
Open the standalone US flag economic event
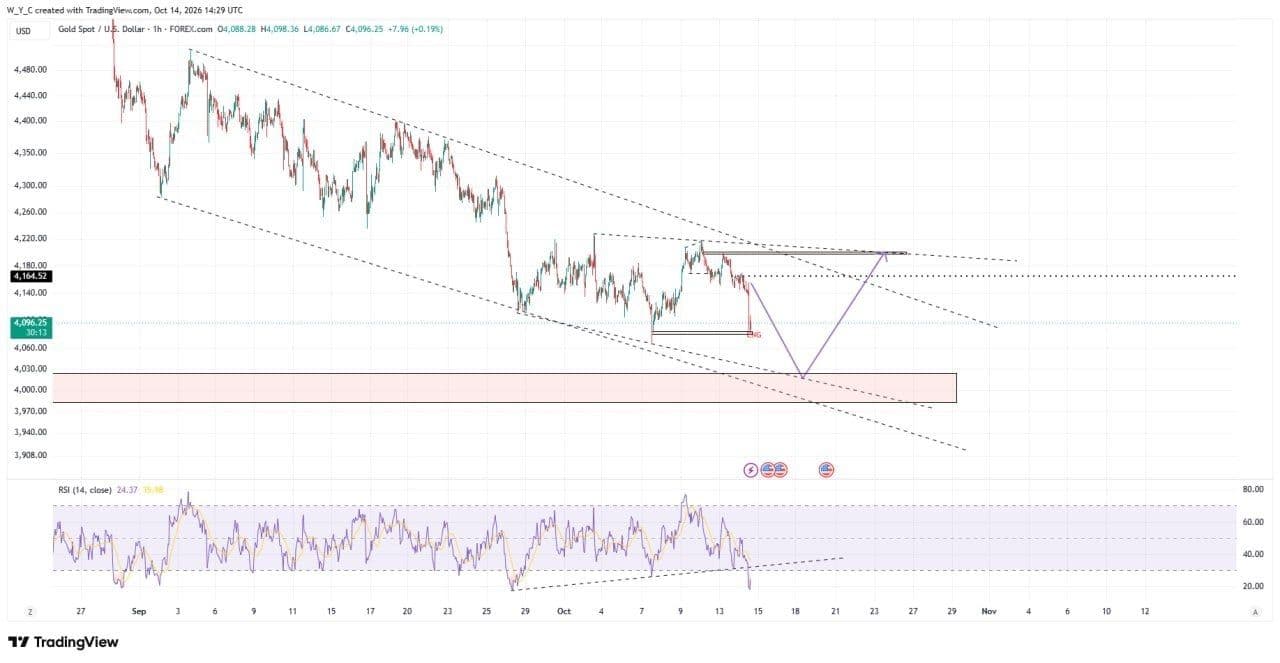[826, 469]
